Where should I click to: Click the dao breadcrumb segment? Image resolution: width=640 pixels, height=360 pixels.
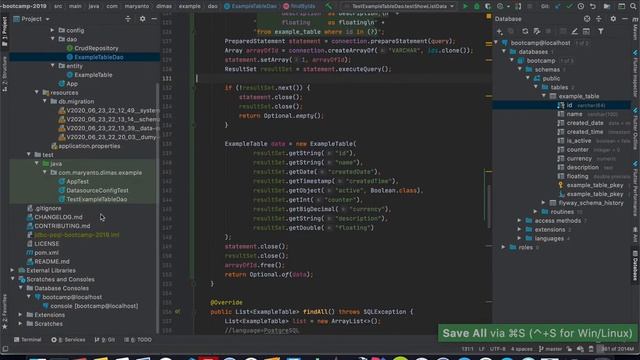(x=212, y=6)
